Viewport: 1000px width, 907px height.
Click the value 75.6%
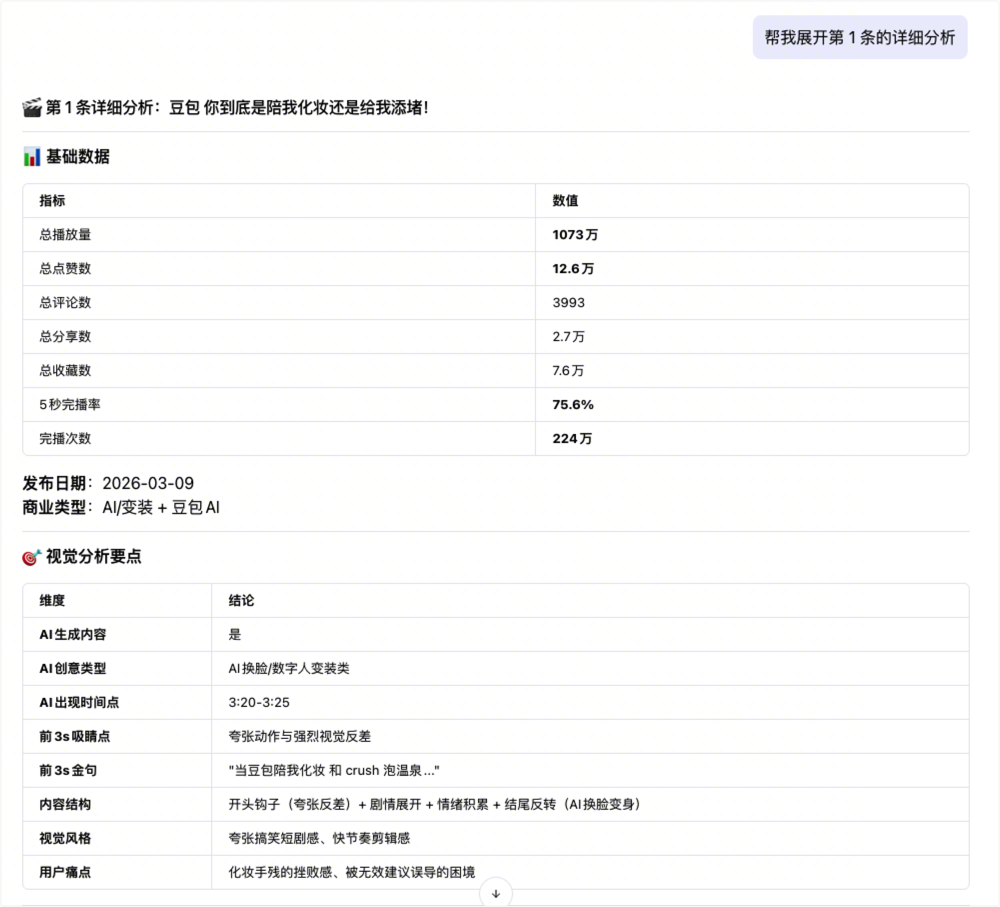(x=573, y=404)
